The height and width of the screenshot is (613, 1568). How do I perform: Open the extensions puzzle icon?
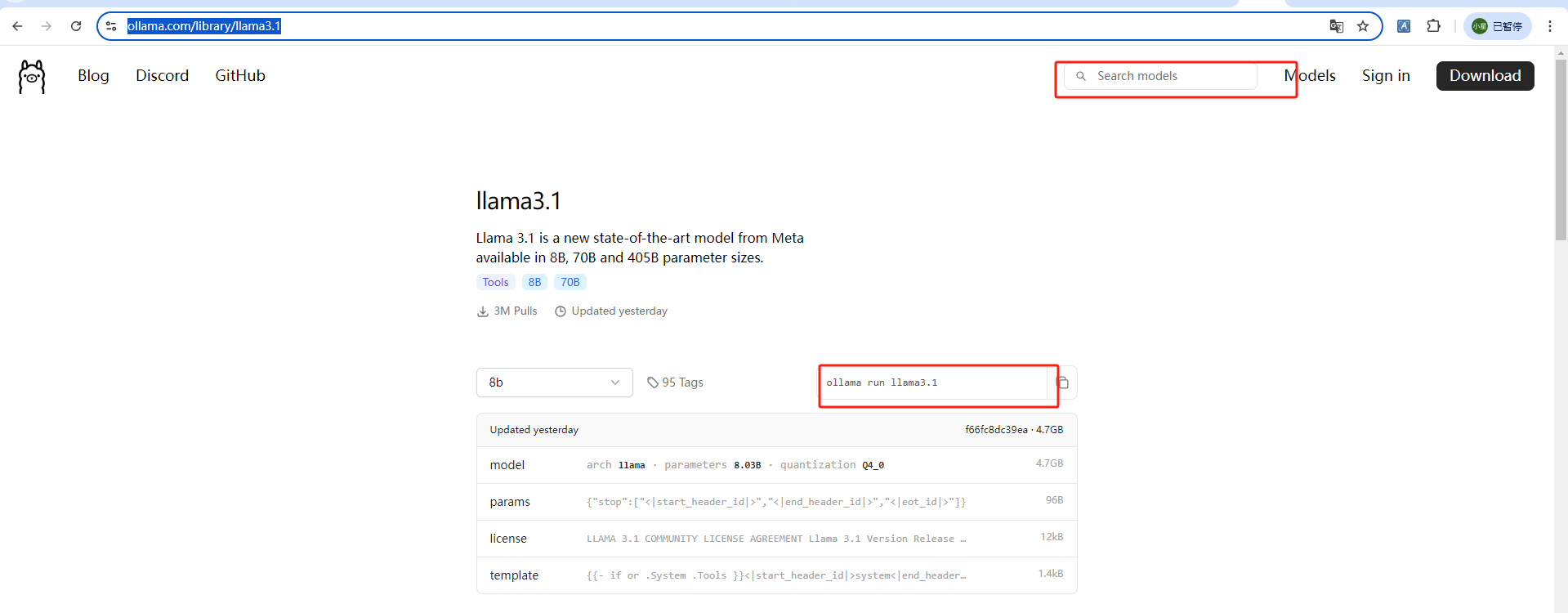click(1433, 26)
